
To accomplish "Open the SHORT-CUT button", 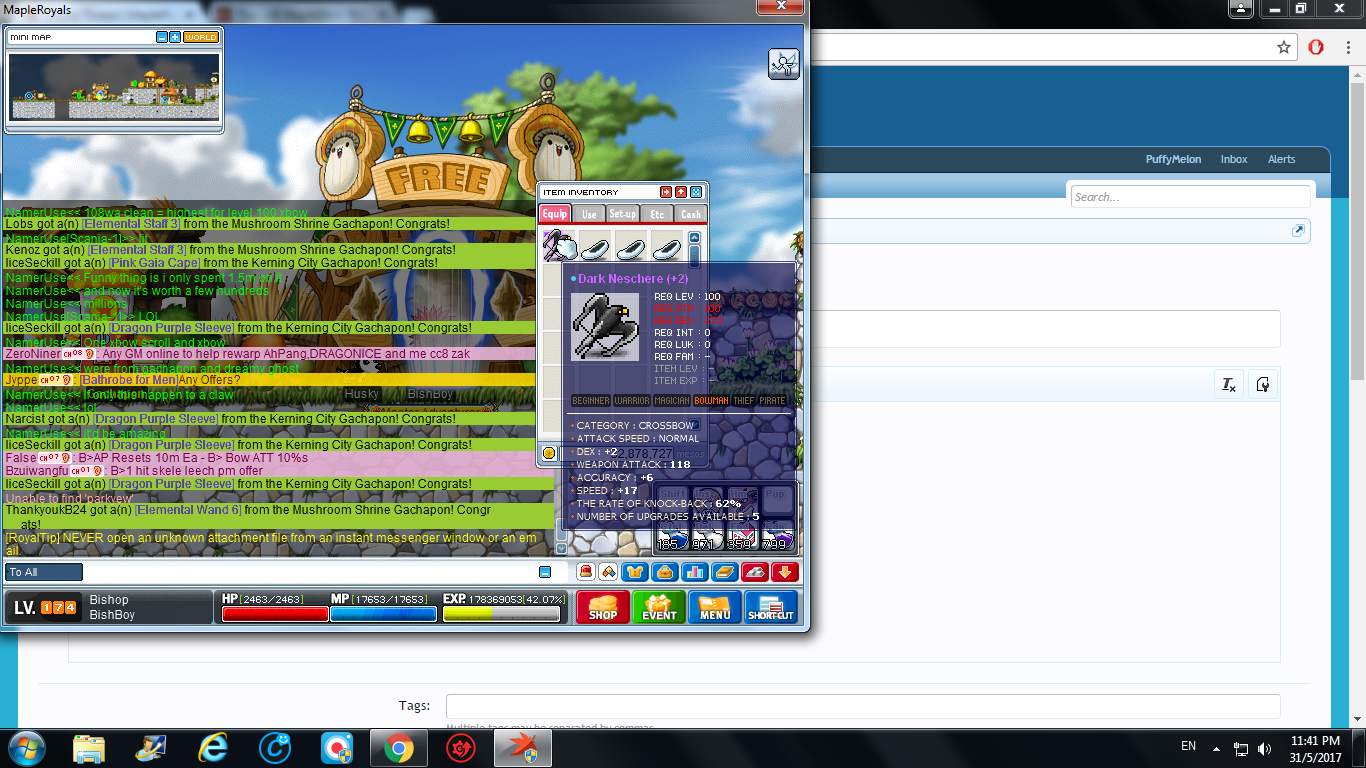I will pos(771,607).
